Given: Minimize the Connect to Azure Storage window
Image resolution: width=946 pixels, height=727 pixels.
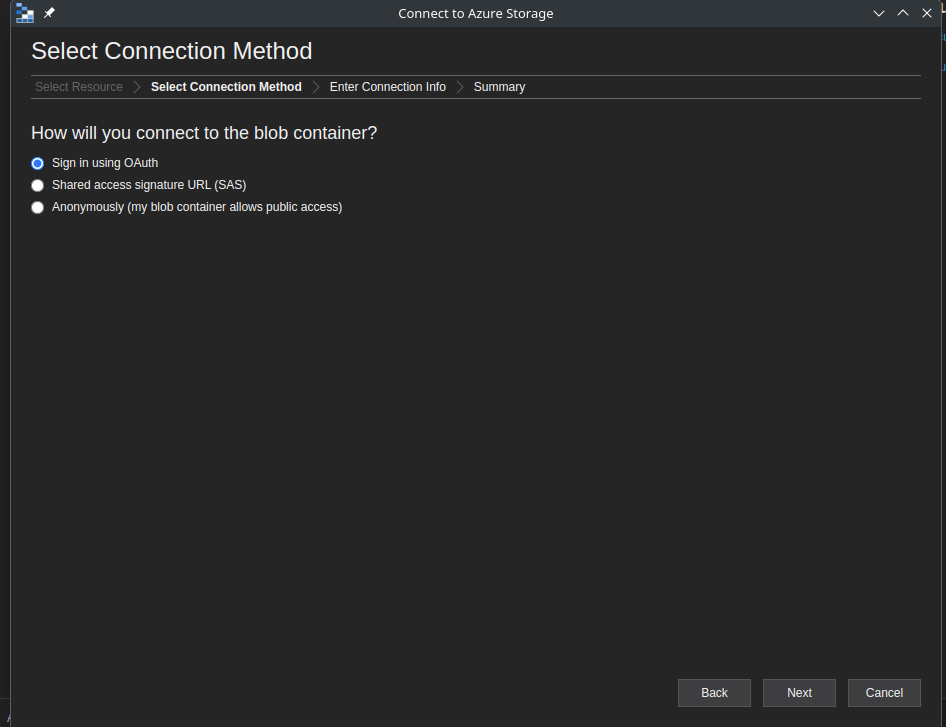Looking at the screenshot, I should pos(879,13).
